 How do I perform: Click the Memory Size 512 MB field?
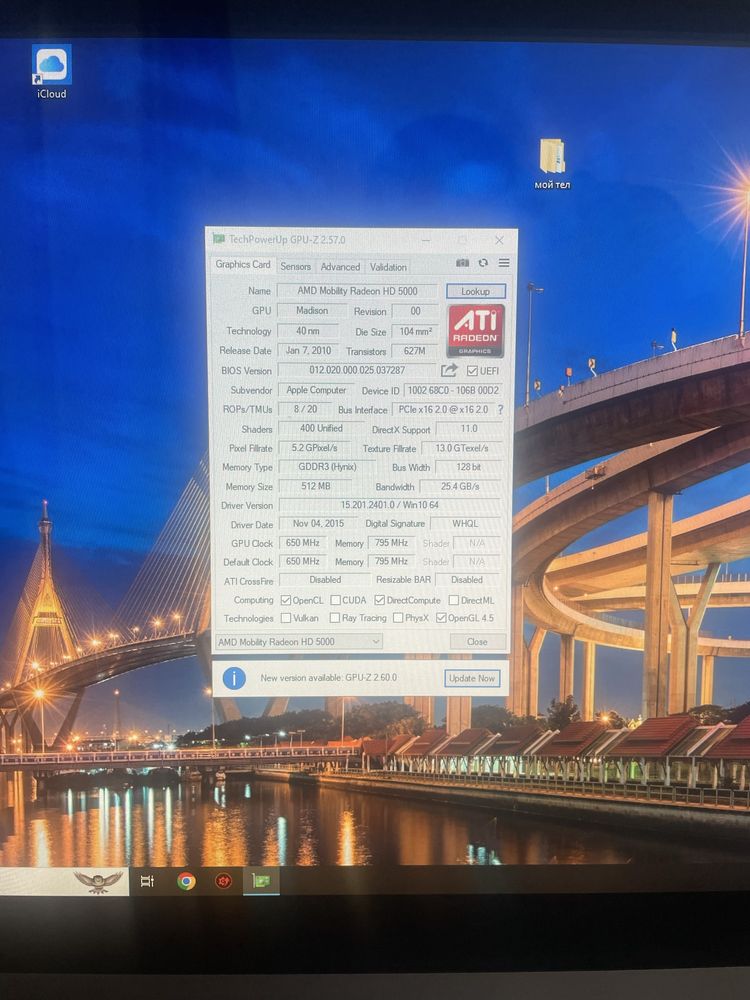click(316, 486)
